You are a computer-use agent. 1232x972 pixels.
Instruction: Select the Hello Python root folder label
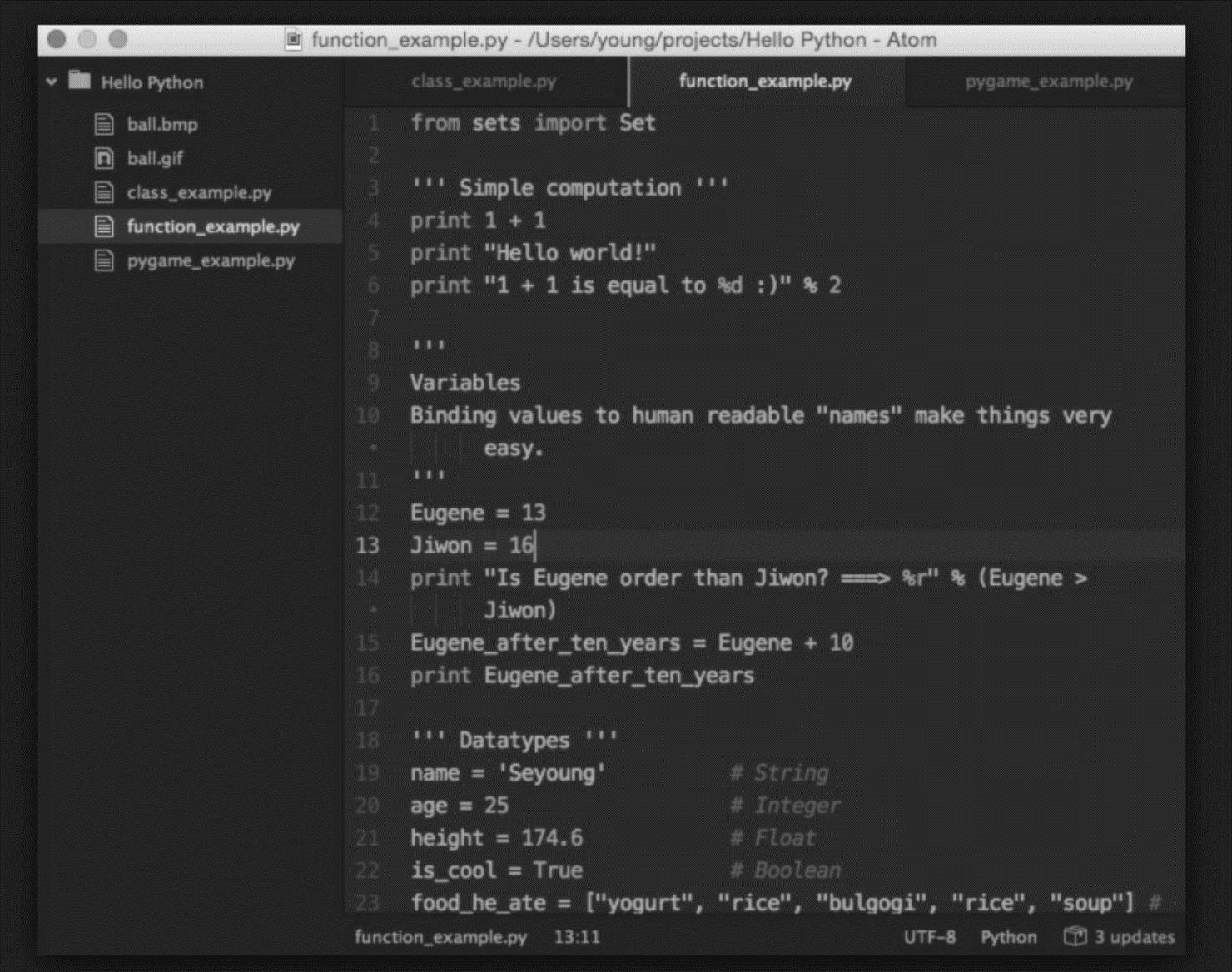pyautogui.click(x=152, y=82)
